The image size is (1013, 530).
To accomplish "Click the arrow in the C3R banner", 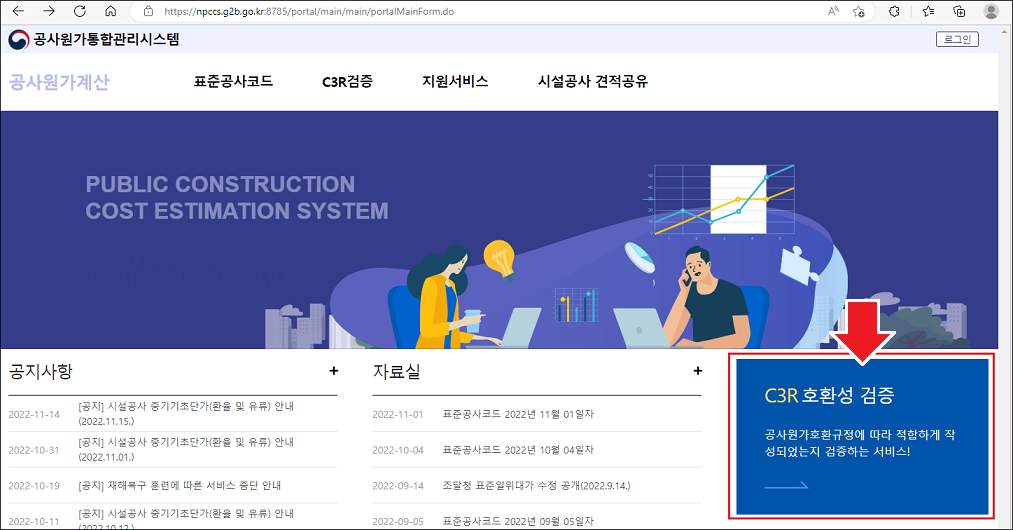I will coord(786,485).
